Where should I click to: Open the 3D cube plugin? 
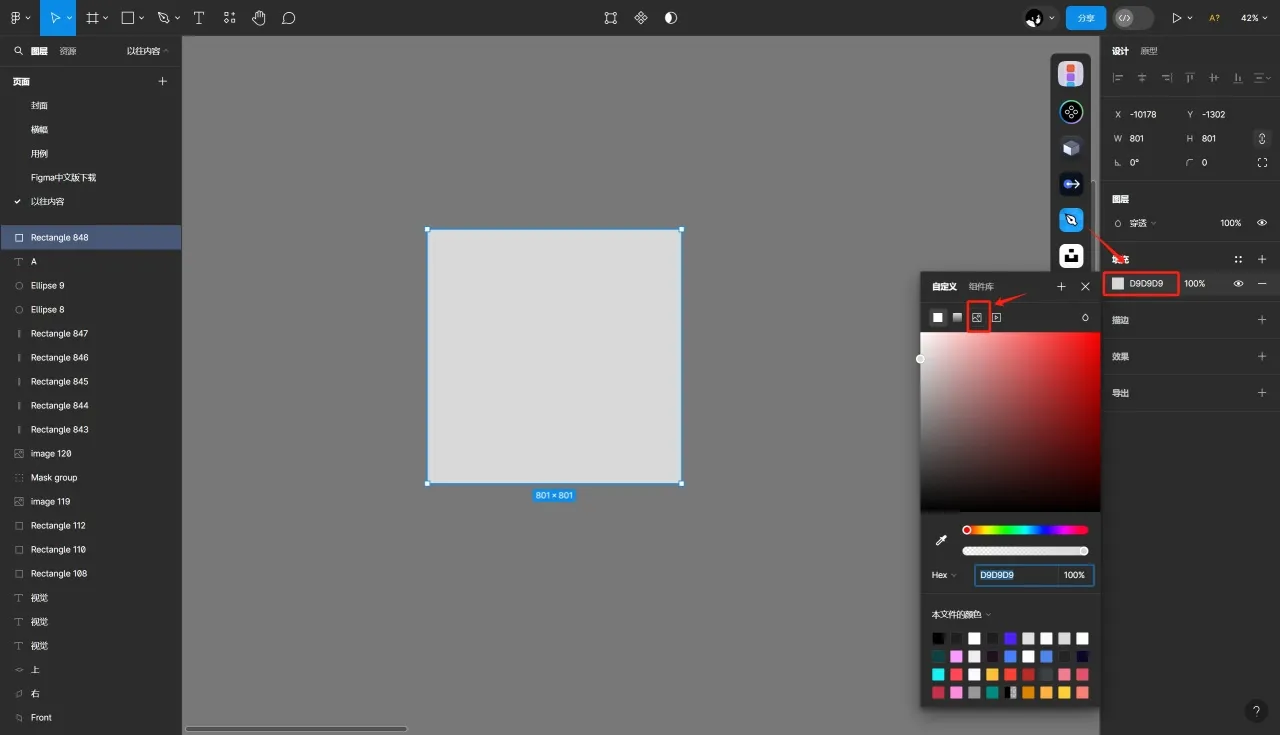coord(1071,148)
